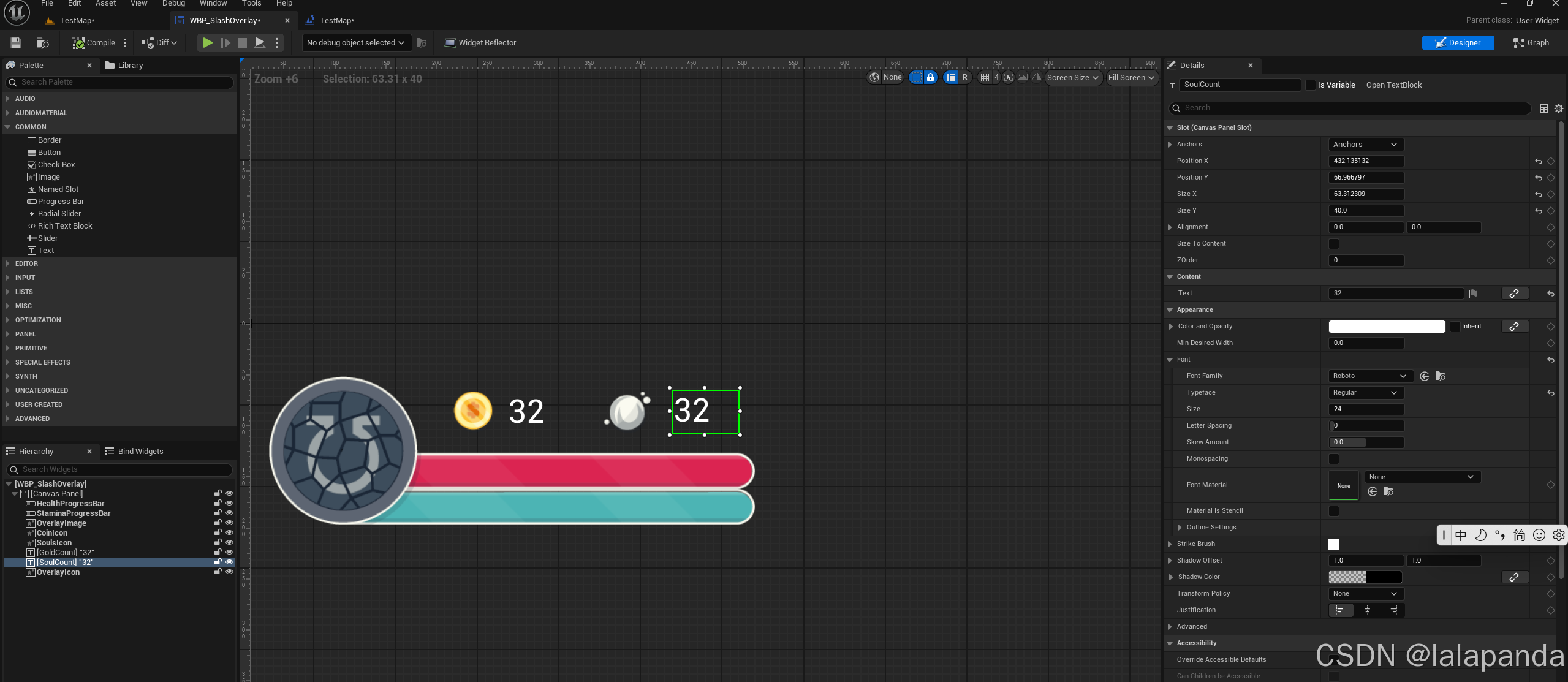The width and height of the screenshot is (1568, 682).
Task: Click the Open TextBlock link
Action: pos(1393,85)
